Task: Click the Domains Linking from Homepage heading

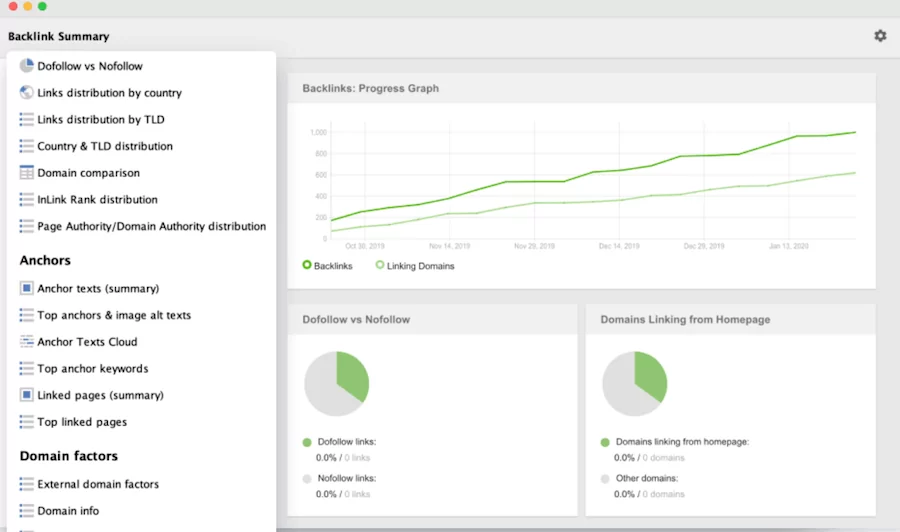Action: click(685, 320)
